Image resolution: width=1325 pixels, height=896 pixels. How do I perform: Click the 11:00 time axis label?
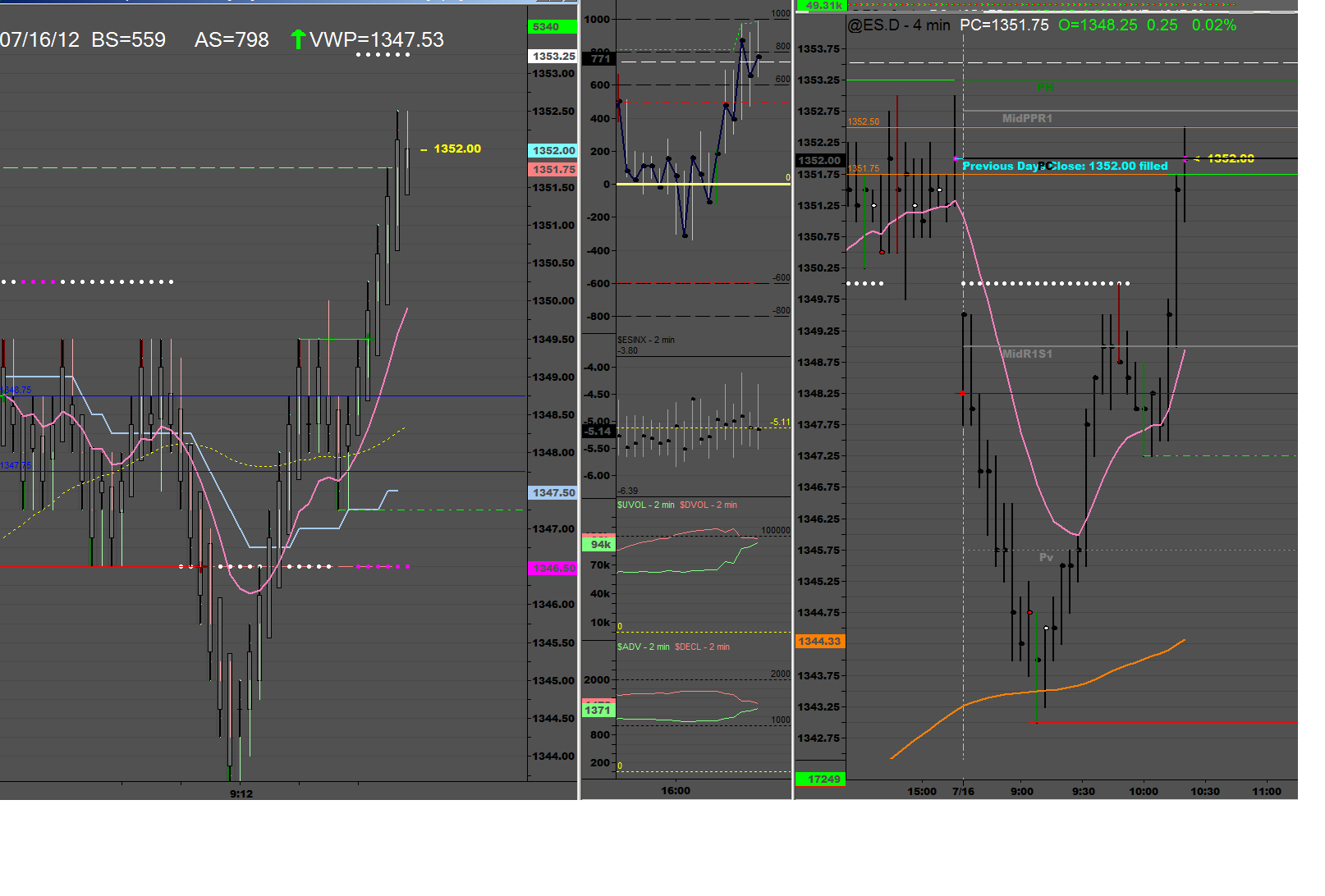[1267, 792]
